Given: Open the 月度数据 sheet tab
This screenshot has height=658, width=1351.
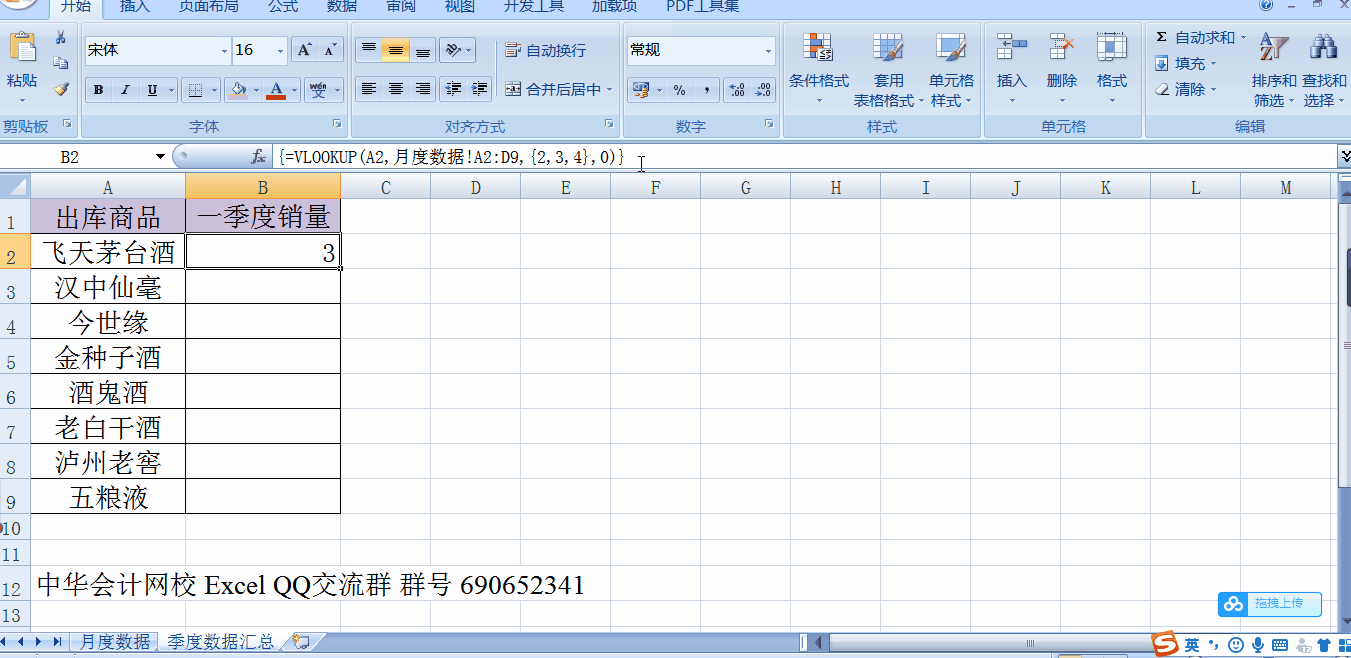Looking at the screenshot, I should point(114,641).
